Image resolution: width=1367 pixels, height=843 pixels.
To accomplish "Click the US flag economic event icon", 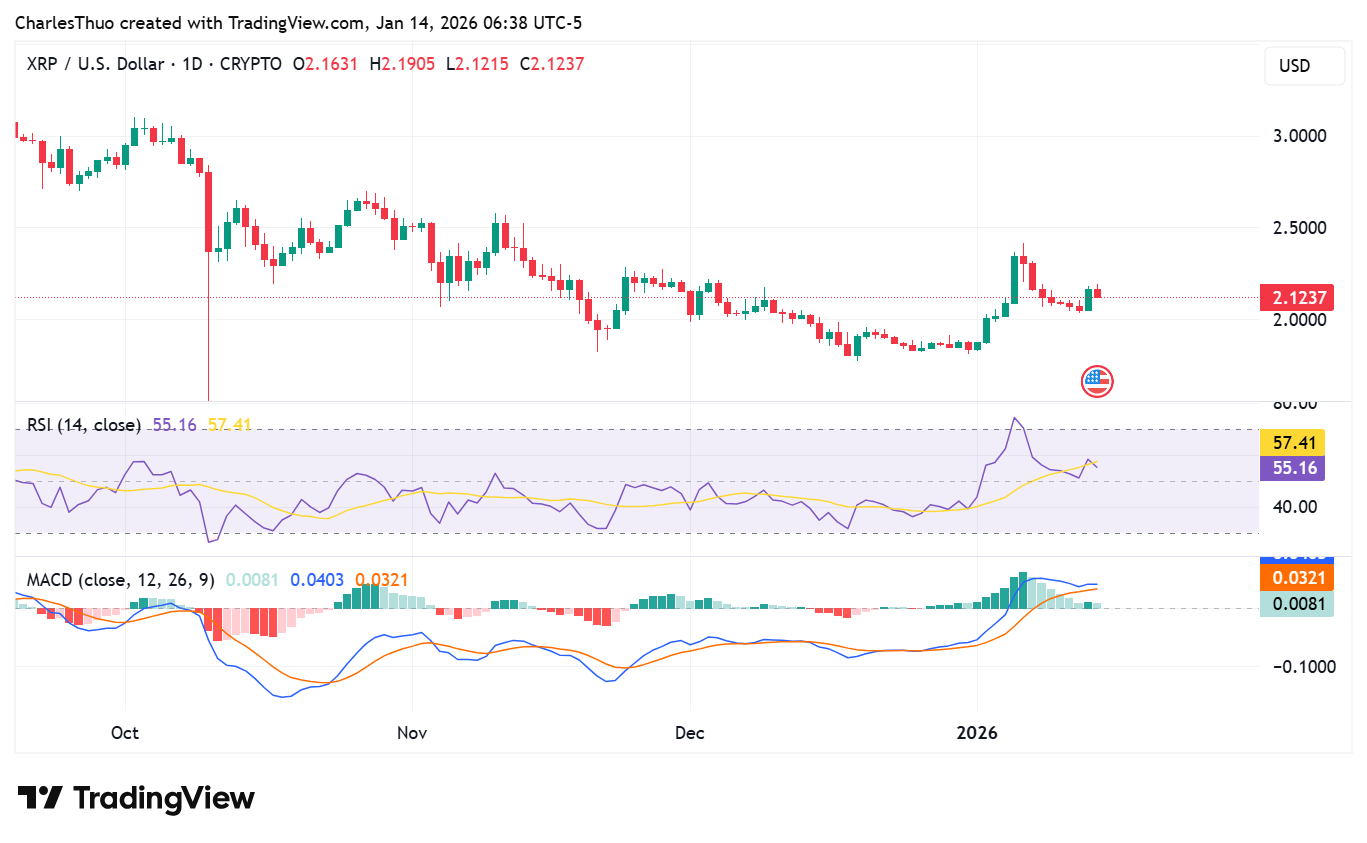I will coord(1096,381).
